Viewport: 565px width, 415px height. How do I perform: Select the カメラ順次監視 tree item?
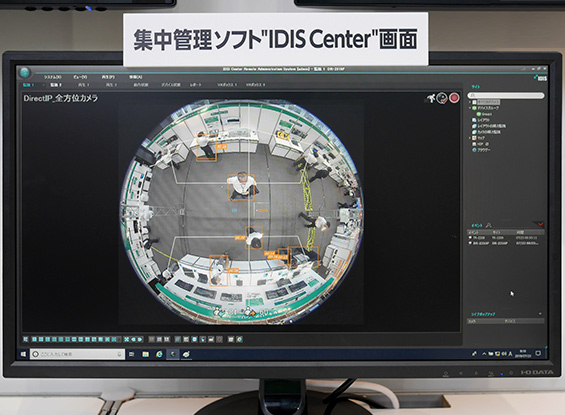[486, 132]
